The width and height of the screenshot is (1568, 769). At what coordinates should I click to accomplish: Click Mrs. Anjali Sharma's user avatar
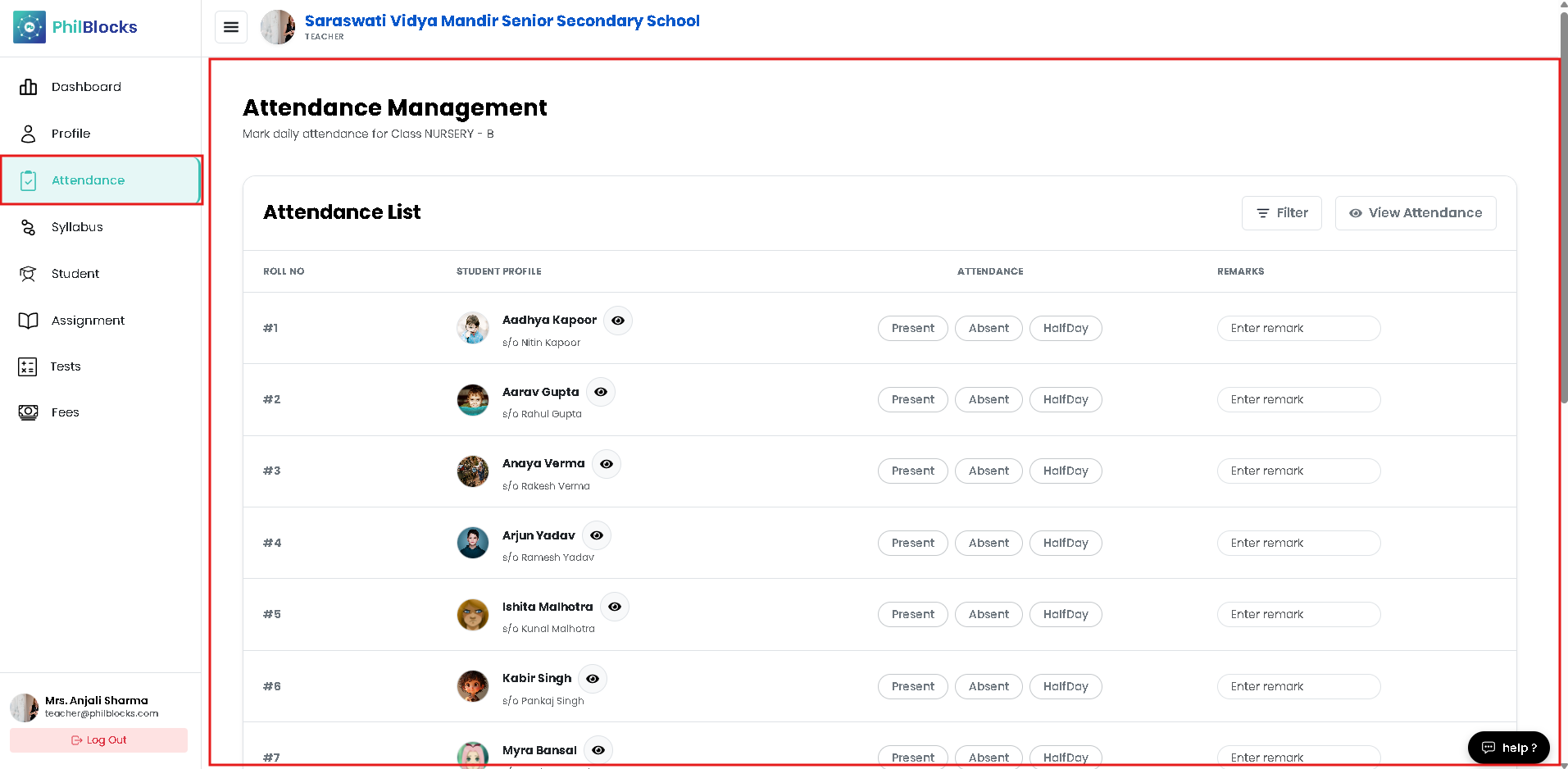[x=25, y=707]
